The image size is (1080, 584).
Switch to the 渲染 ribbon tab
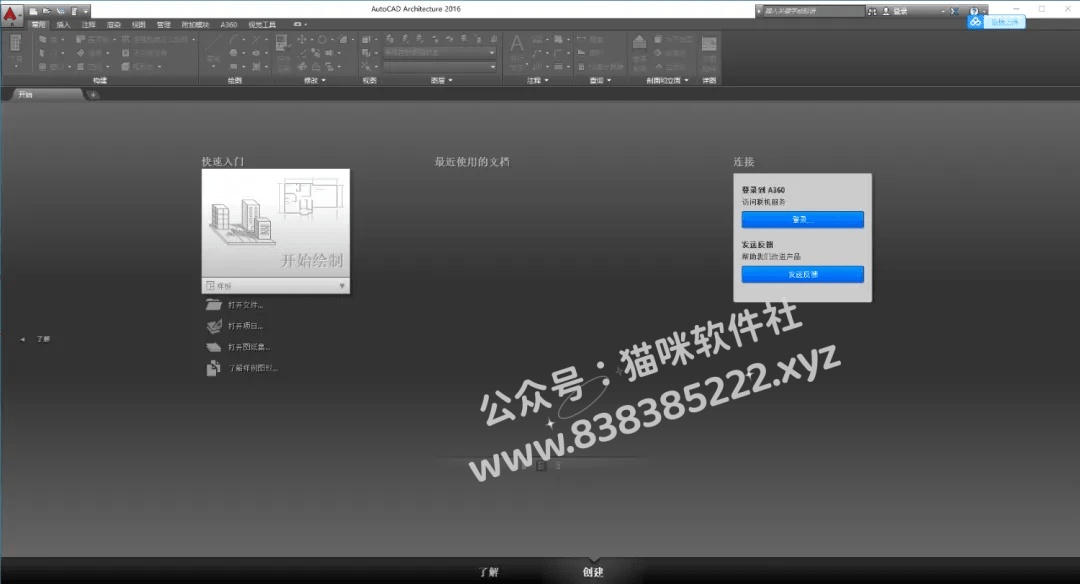coord(114,25)
